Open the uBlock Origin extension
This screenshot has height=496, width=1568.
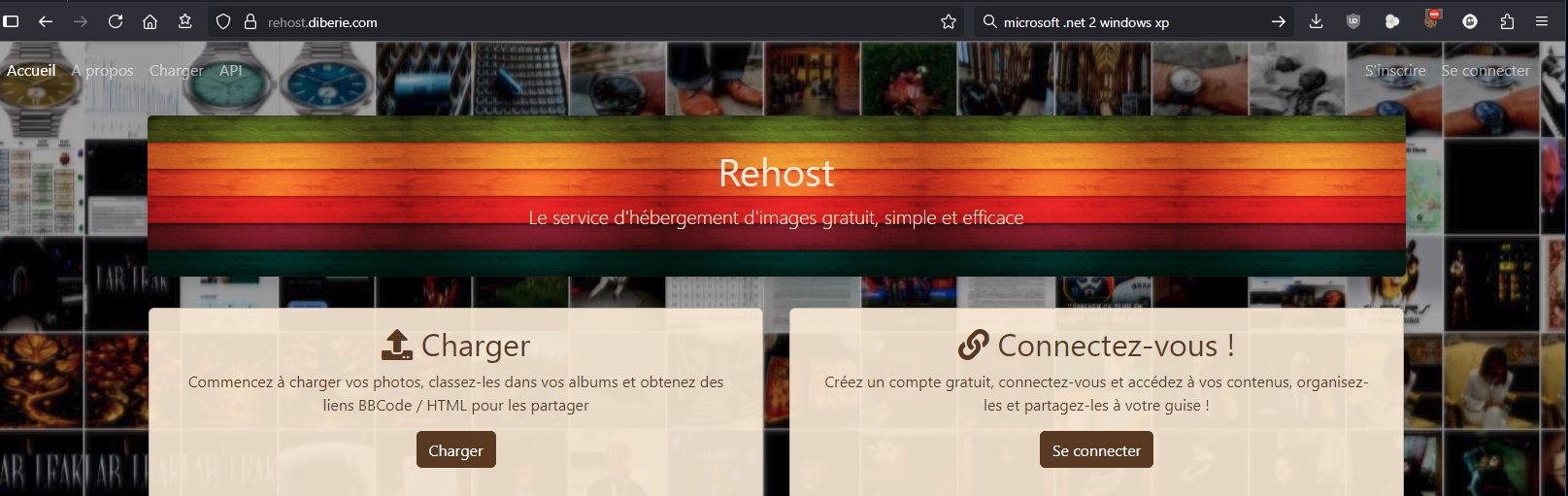pos(1353,21)
